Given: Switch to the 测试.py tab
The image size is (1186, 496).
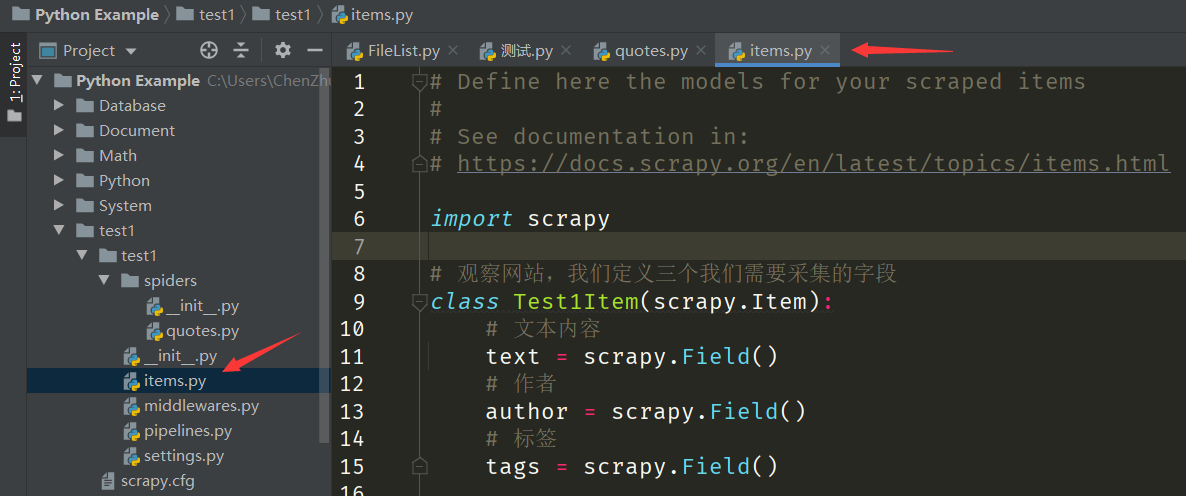Looking at the screenshot, I should (525, 50).
